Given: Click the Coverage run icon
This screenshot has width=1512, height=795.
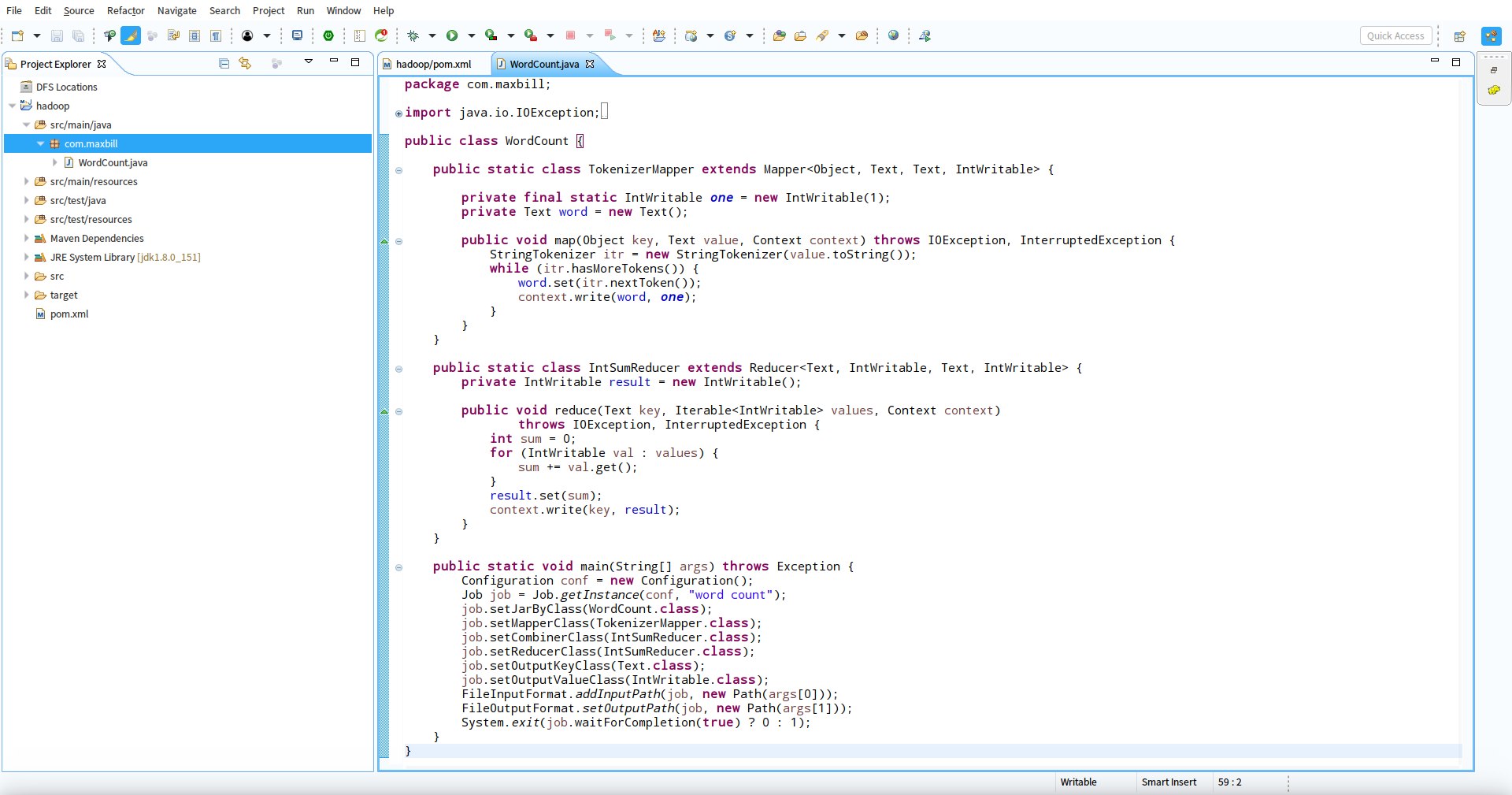Looking at the screenshot, I should coord(491,35).
